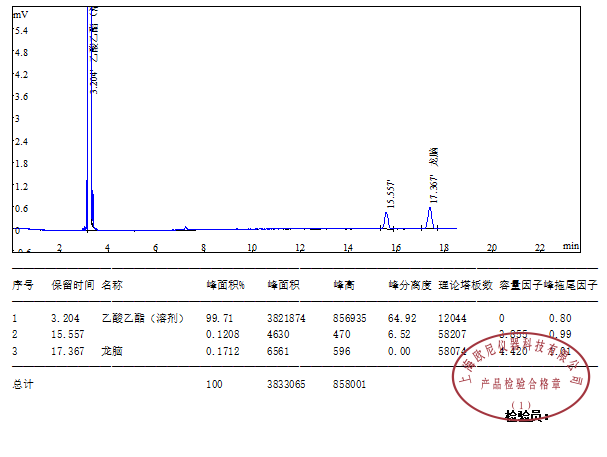Select the 乙酸乙酯（溶剂） name cell
The width and height of the screenshot is (607, 457).
click(x=143, y=318)
